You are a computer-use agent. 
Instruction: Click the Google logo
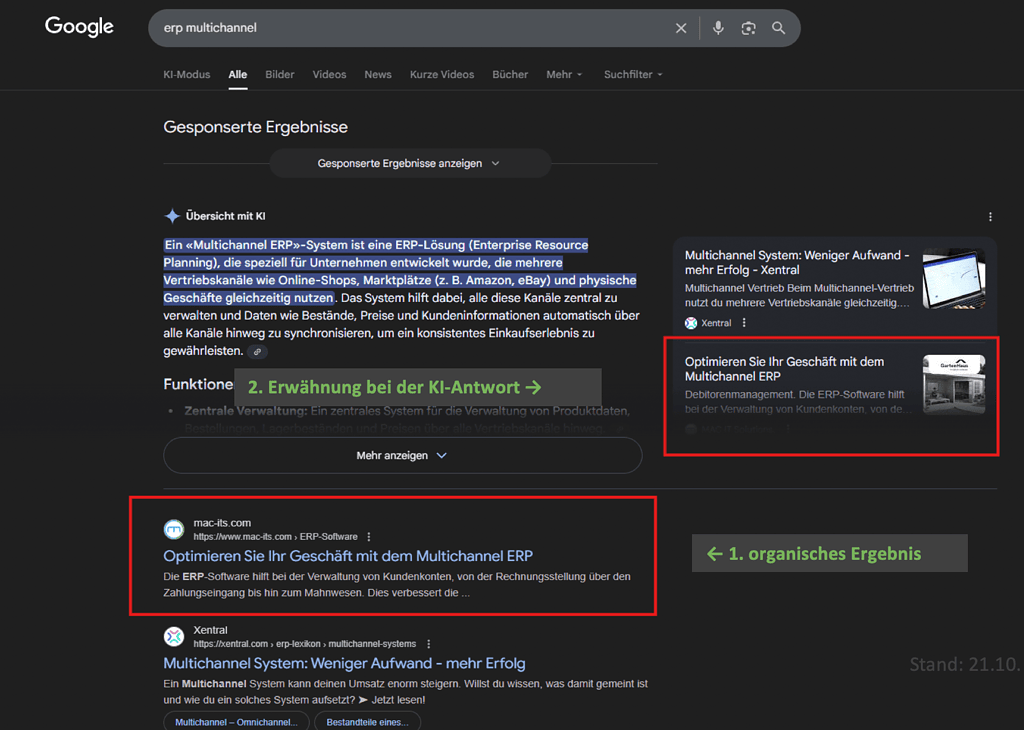pos(78,27)
